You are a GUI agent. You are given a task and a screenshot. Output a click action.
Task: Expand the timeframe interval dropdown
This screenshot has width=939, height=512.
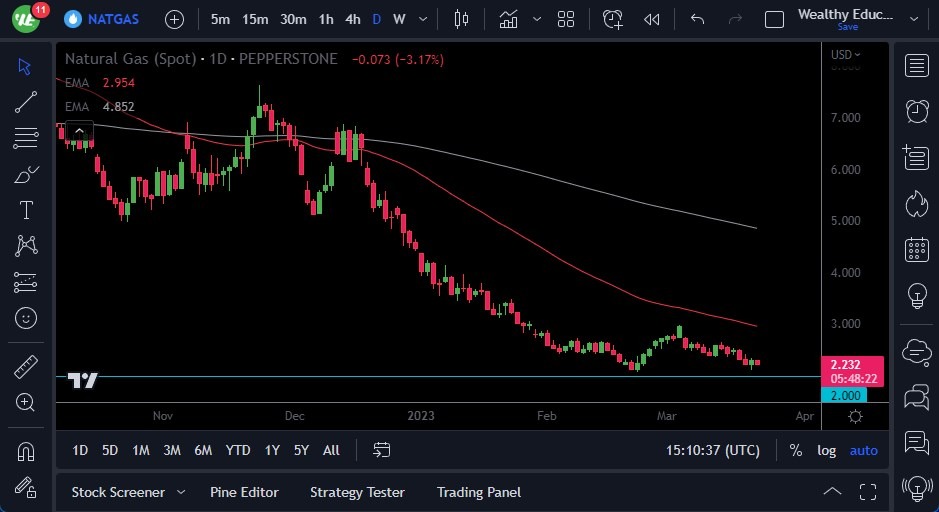[423, 19]
